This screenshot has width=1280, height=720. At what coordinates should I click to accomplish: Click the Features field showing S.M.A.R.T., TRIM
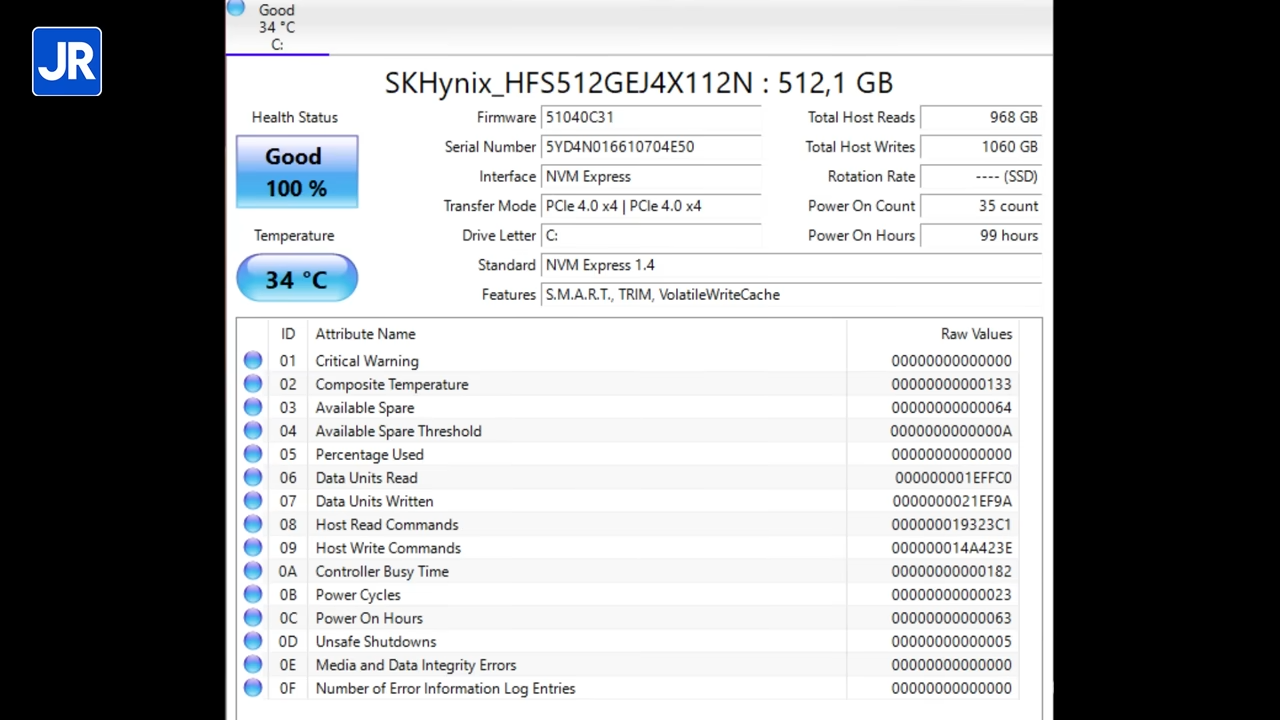click(790, 294)
